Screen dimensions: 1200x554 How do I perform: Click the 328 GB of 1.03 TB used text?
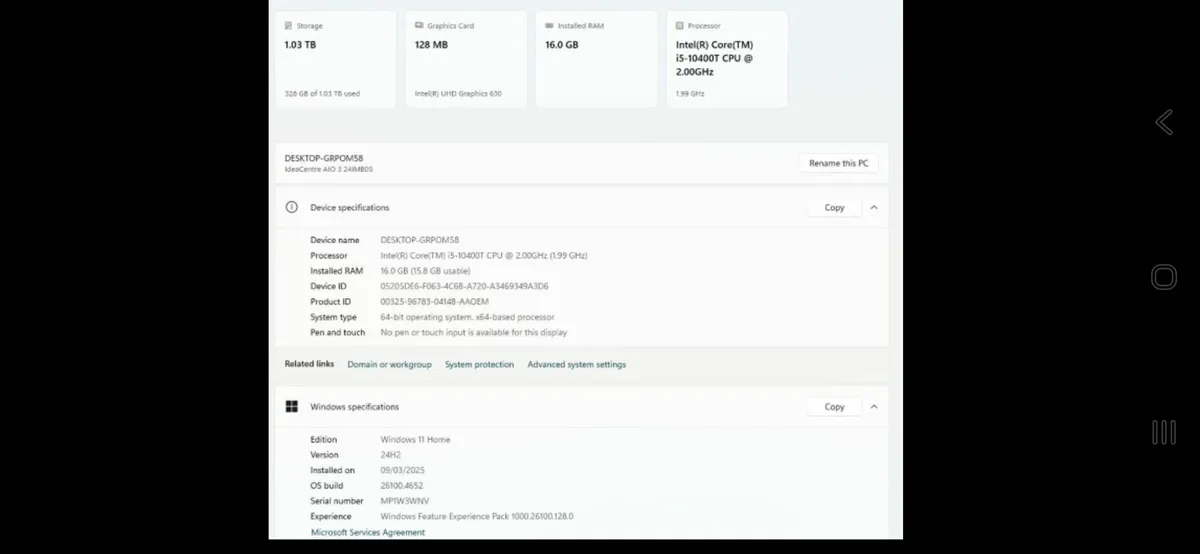click(x=322, y=94)
